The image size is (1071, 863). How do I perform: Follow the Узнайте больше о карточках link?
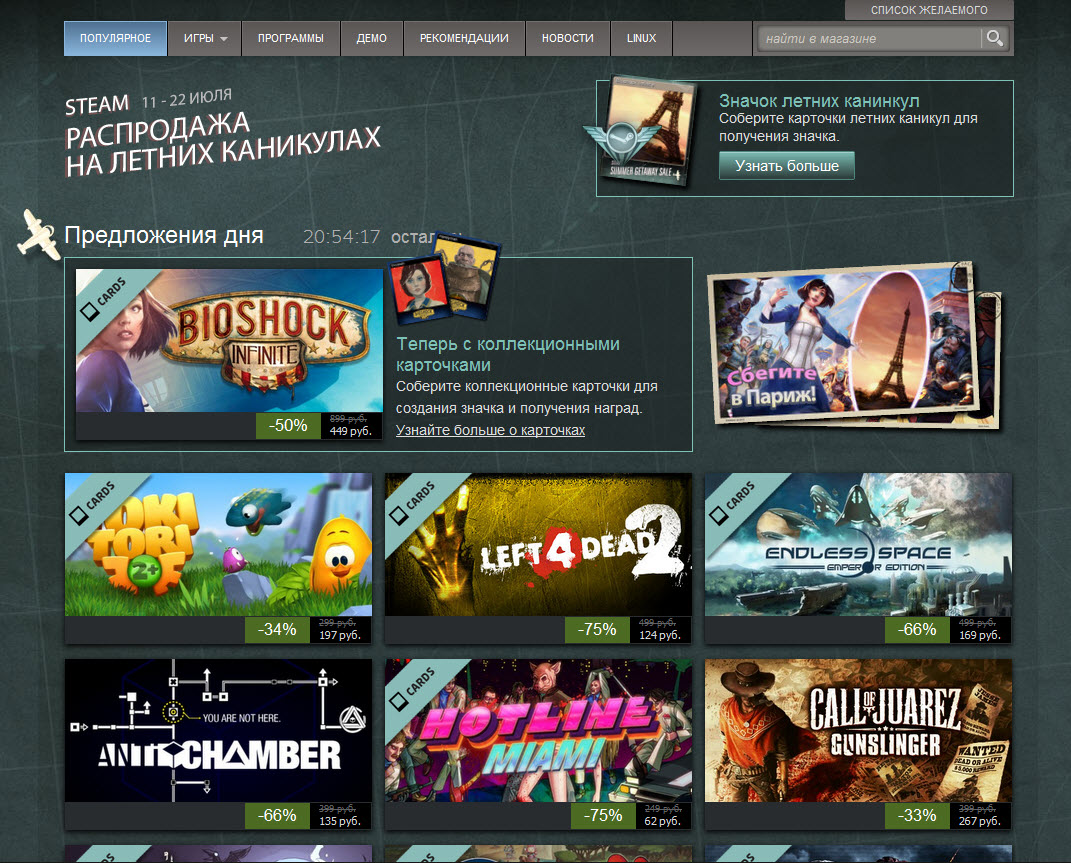(490, 430)
